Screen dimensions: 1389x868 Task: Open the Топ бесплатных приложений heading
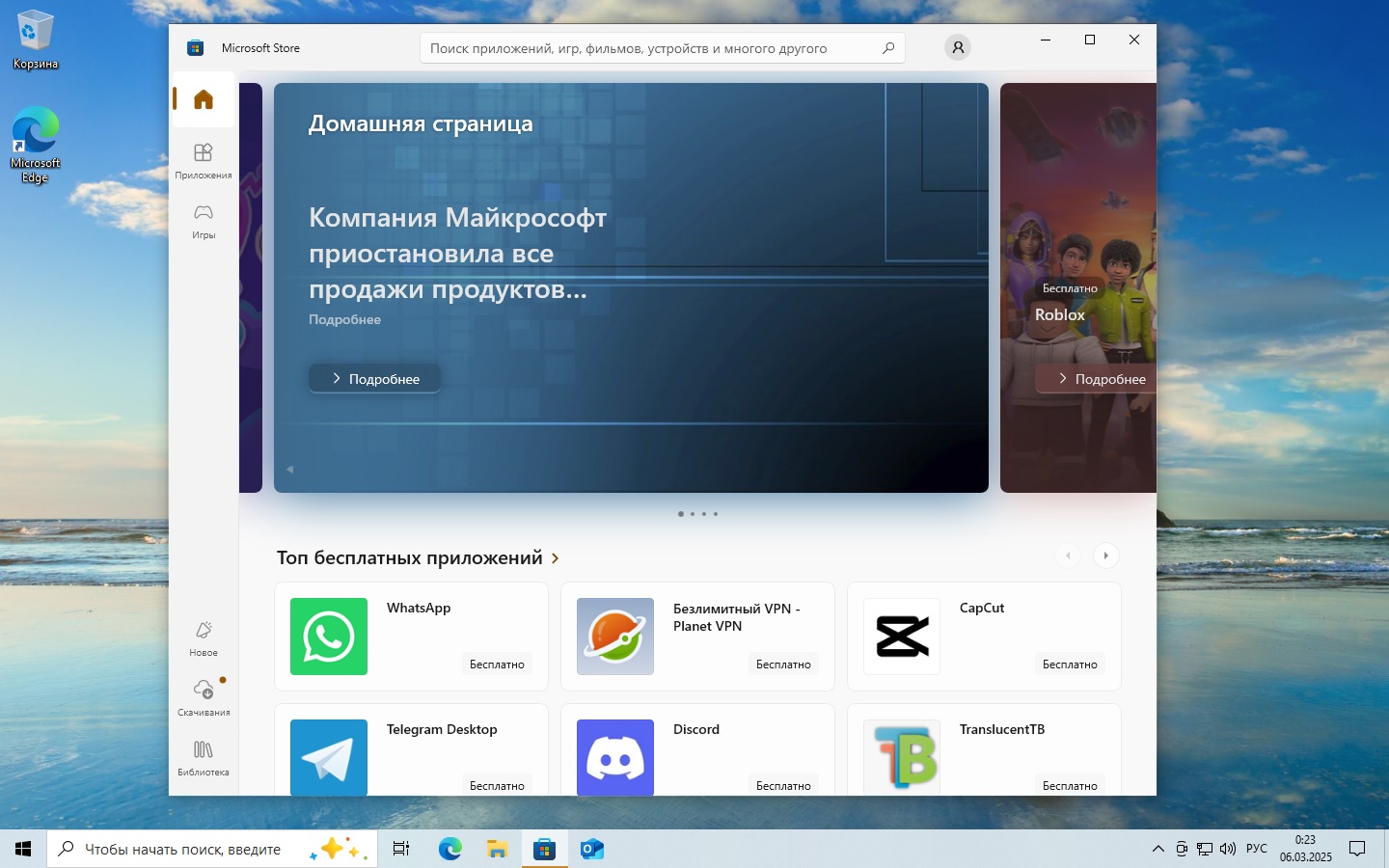pyautogui.click(x=409, y=557)
